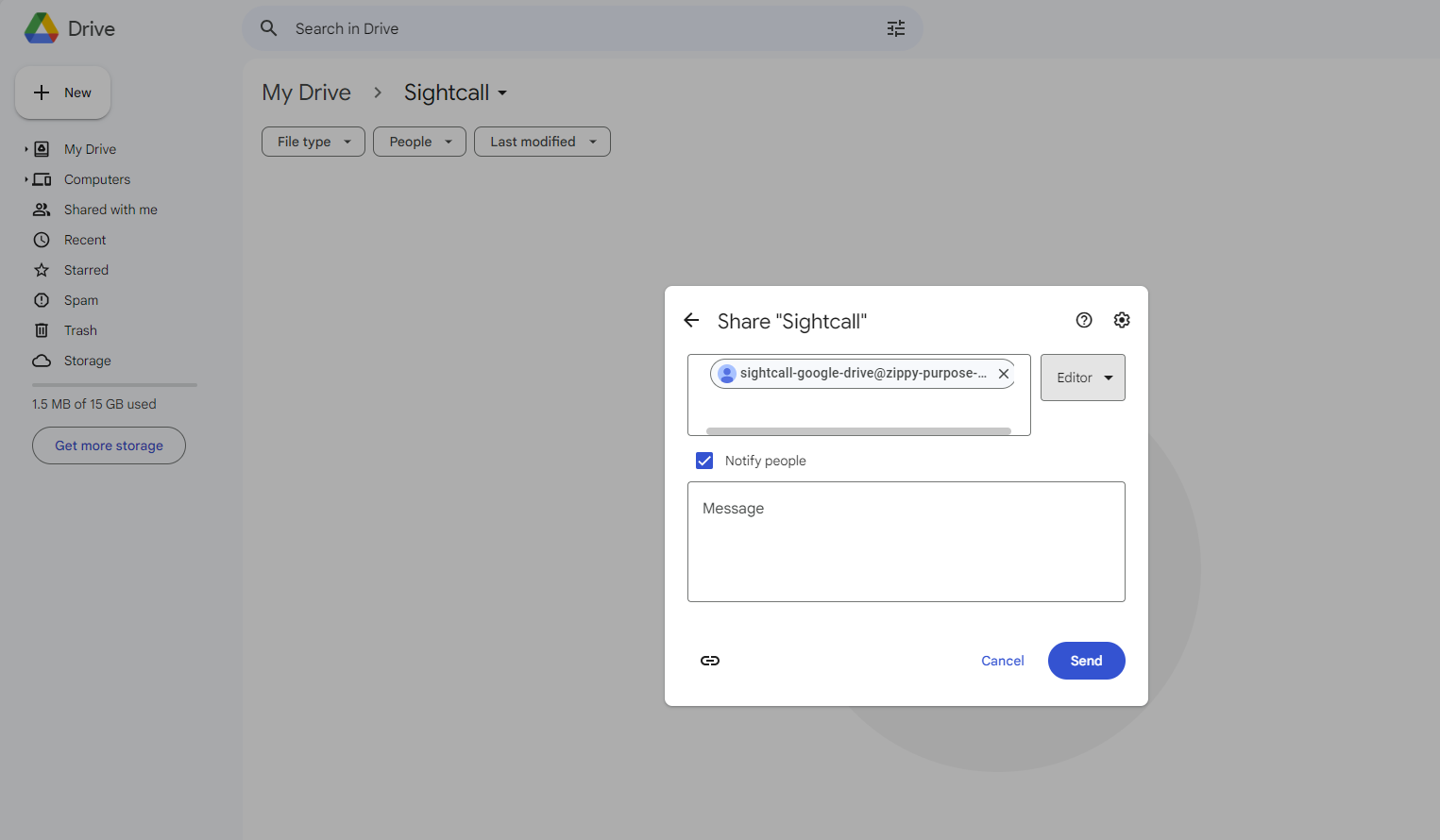Click the My Drive sidebar icon
1440x840 pixels.
[42, 149]
